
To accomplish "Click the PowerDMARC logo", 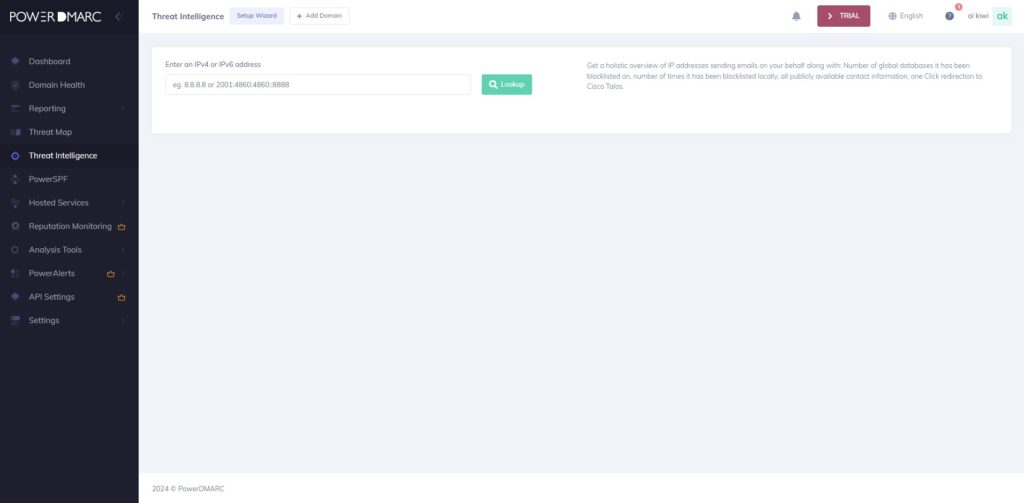I will click(x=55, y=16).
